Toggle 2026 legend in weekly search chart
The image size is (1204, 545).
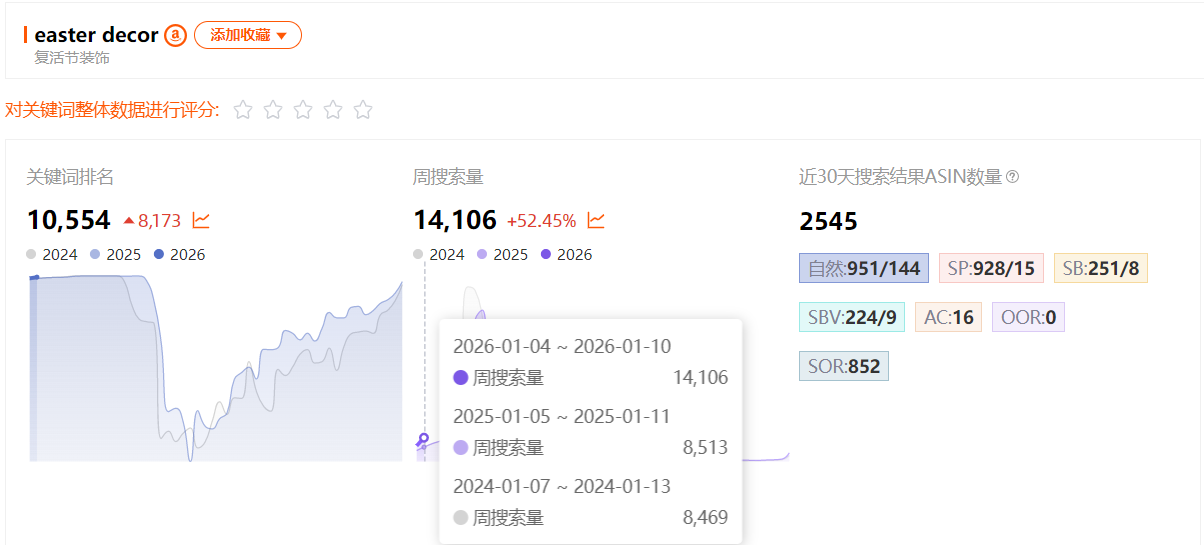566,255
